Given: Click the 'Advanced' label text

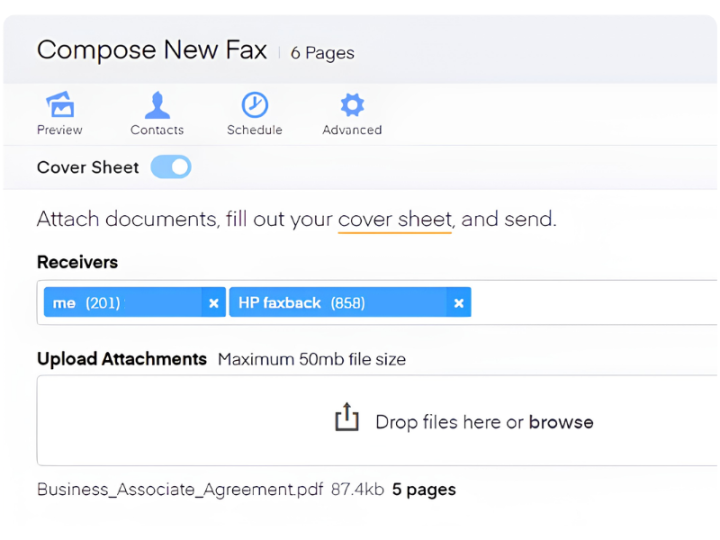Looking at the screenshot, I should click(352, 130).
